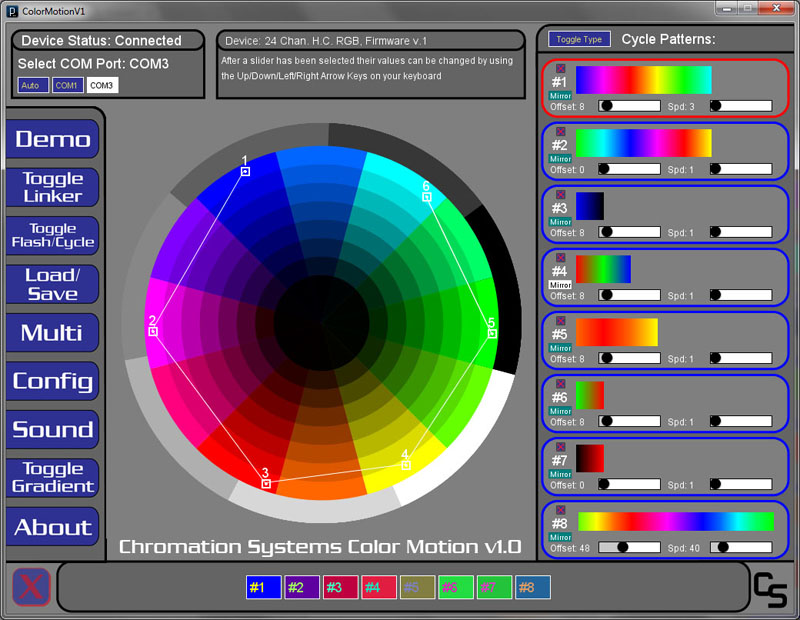Click the Offset slider of pattern #2
This screenshot has height=620, width=800.
click(630, 169)
